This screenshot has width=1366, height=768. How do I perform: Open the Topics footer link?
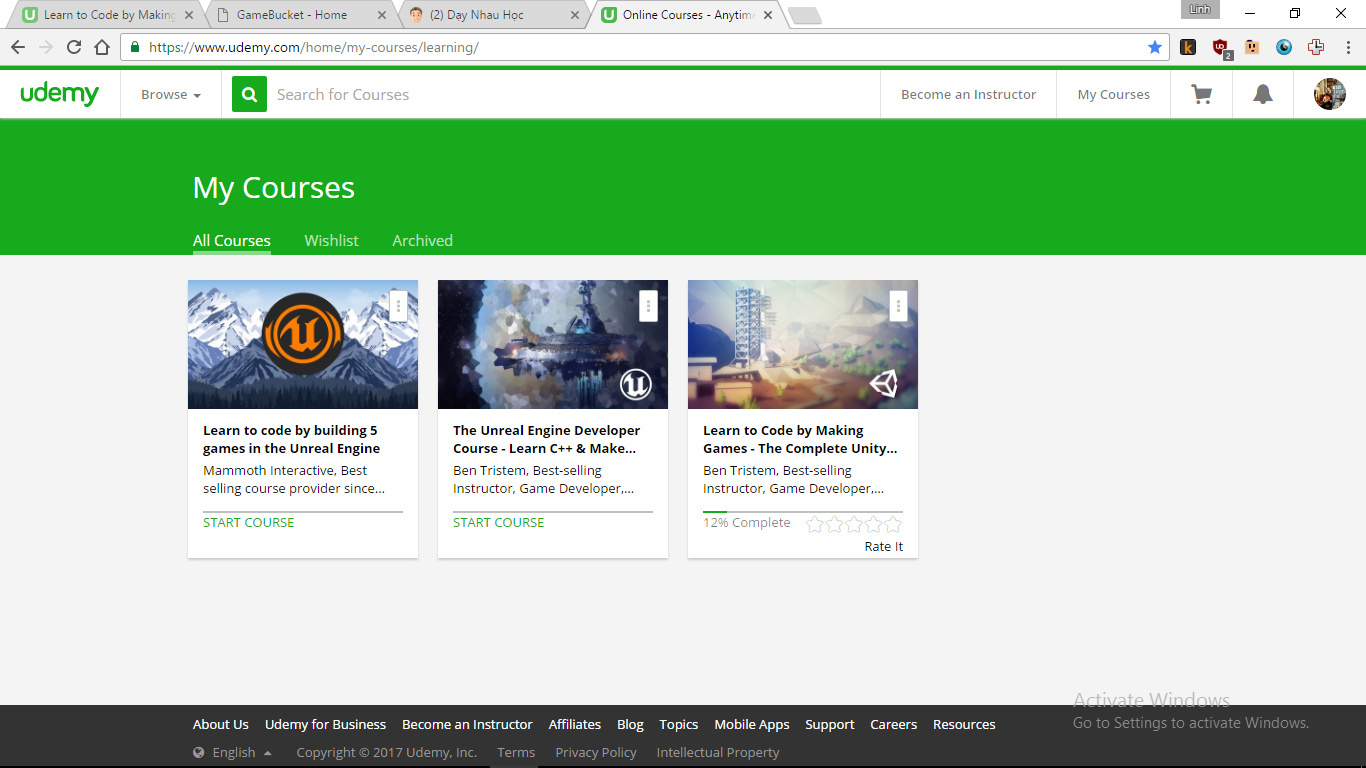[678, 724]
